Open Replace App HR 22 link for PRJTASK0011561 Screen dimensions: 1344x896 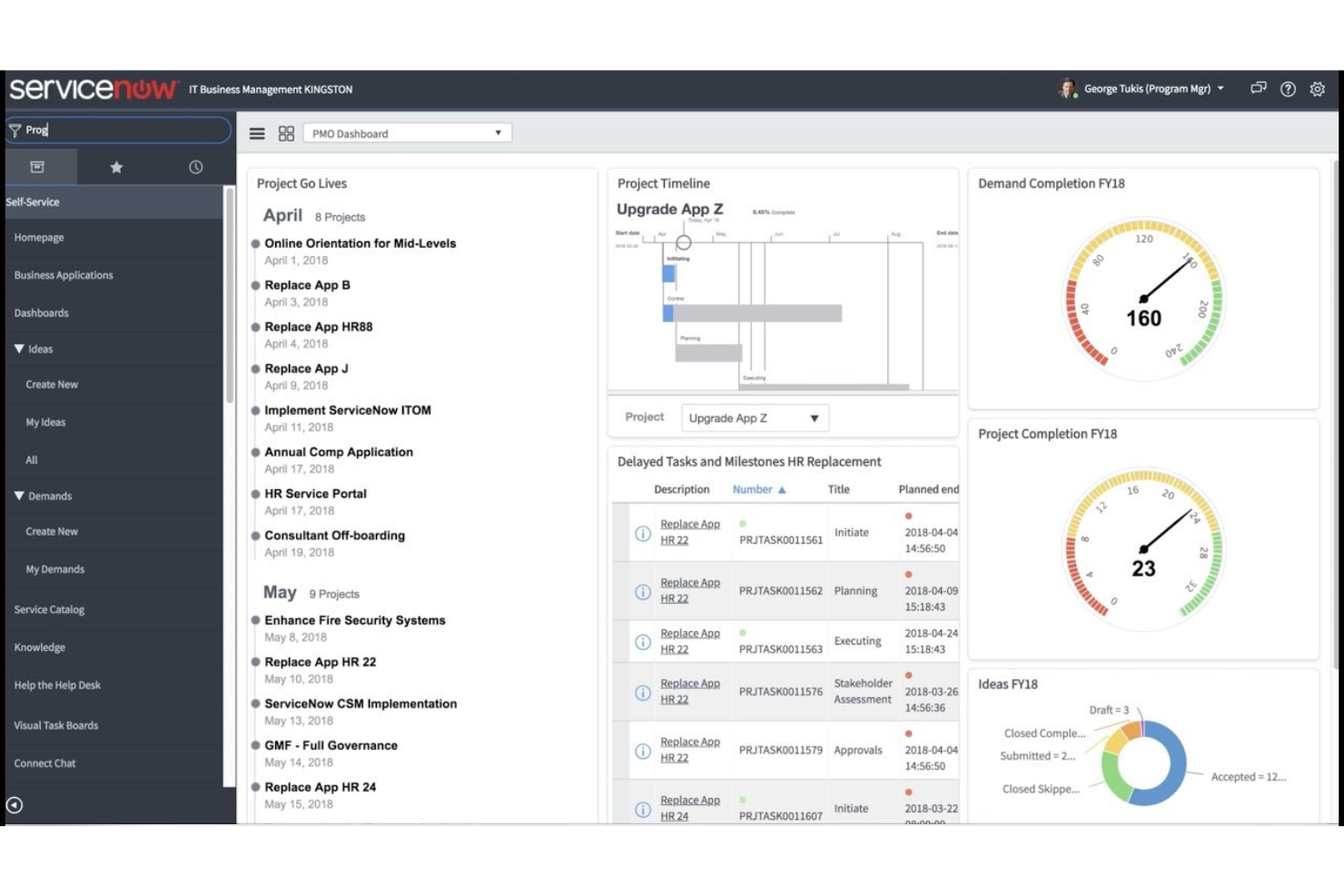[689, 532]
